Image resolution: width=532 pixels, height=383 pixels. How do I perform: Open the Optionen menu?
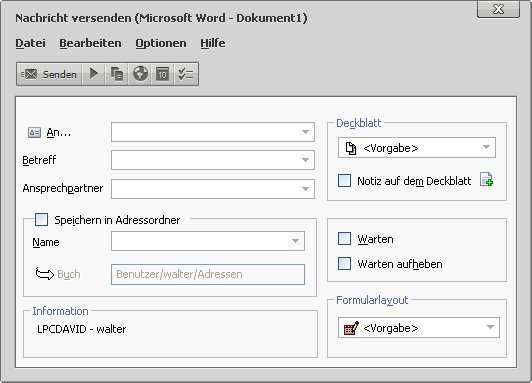tap(161, 44)
